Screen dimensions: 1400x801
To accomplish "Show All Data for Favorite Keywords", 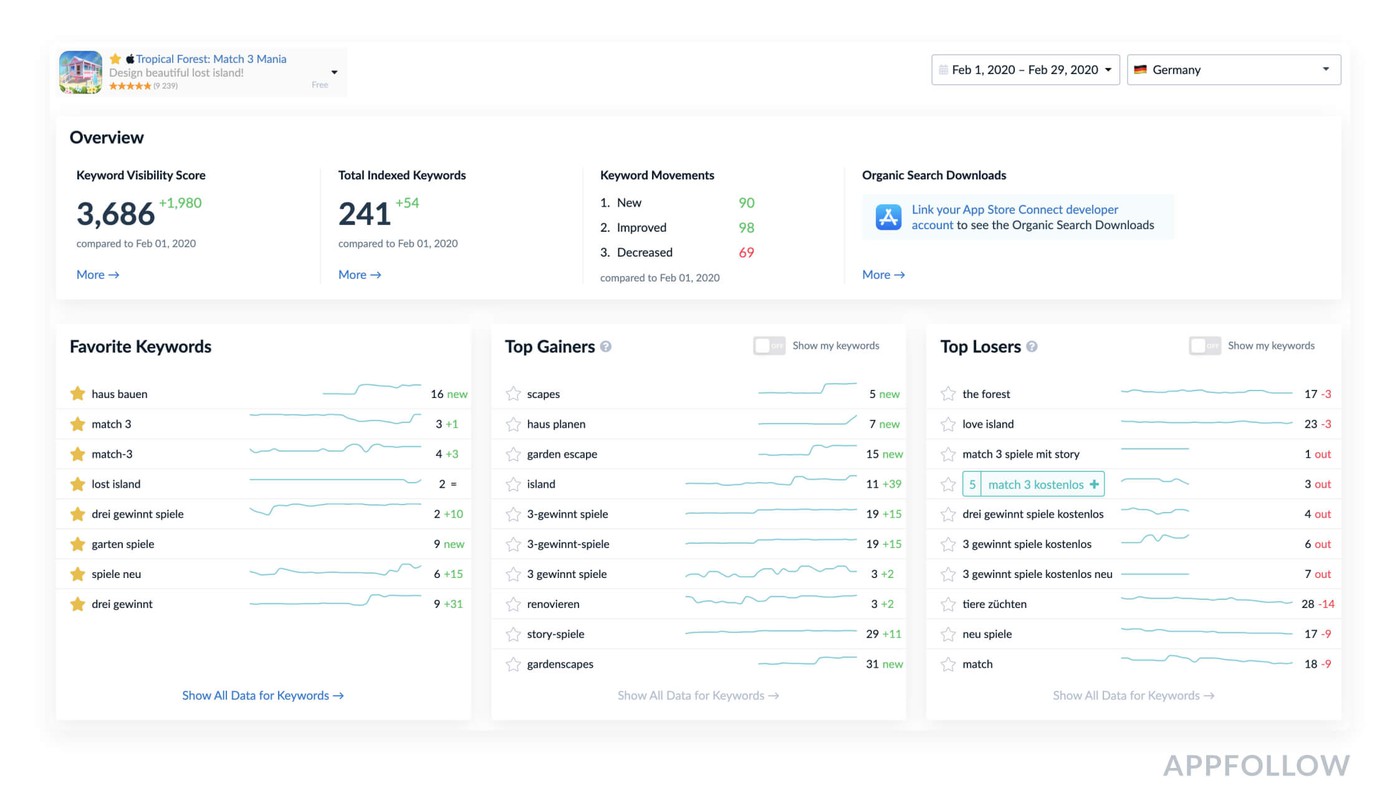I will [x=262, y=696].
